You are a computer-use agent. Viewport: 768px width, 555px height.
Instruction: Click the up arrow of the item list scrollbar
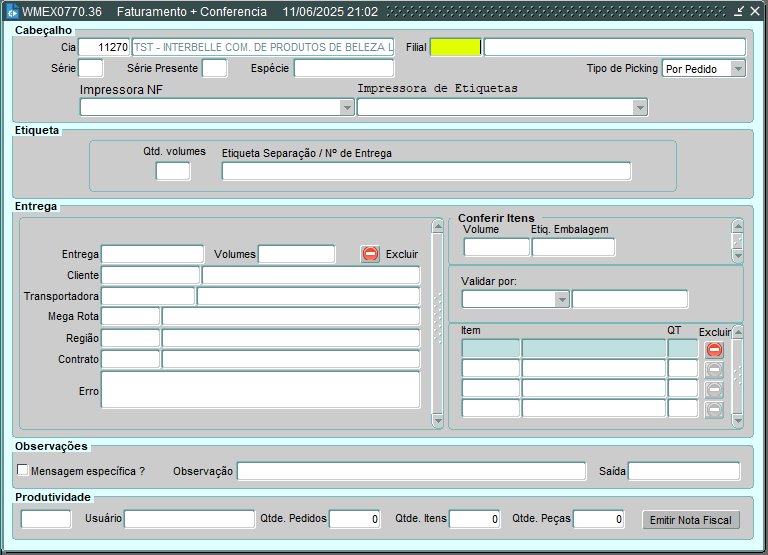pyautogui.click(x=738, y=332)
